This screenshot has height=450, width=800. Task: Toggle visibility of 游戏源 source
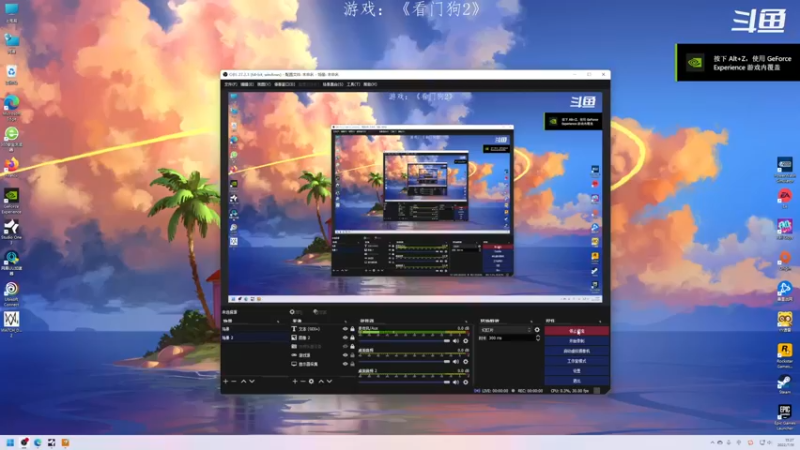[x=345, y=355]
